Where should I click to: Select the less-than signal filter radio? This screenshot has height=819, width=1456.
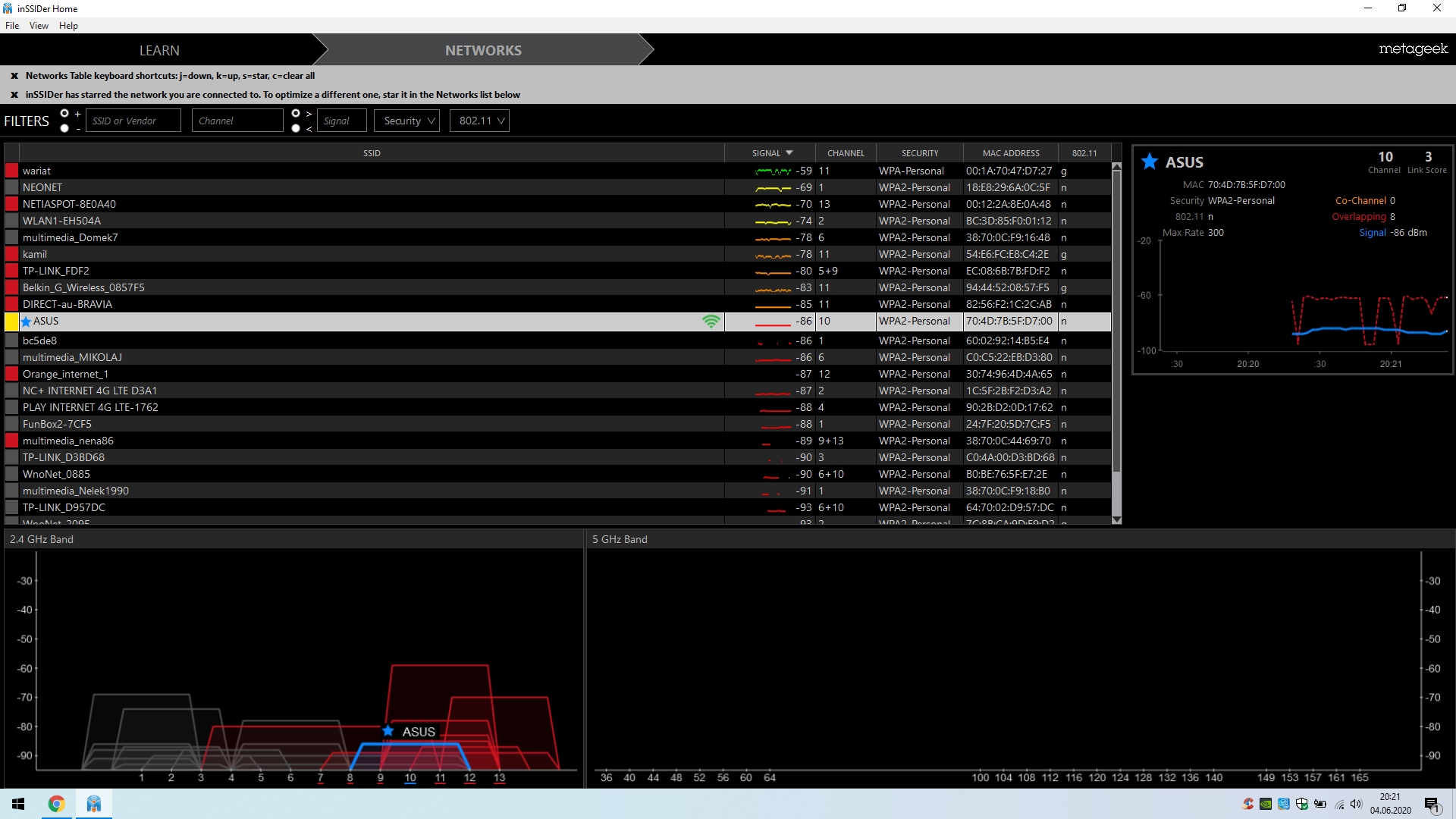tap(296, 128)
